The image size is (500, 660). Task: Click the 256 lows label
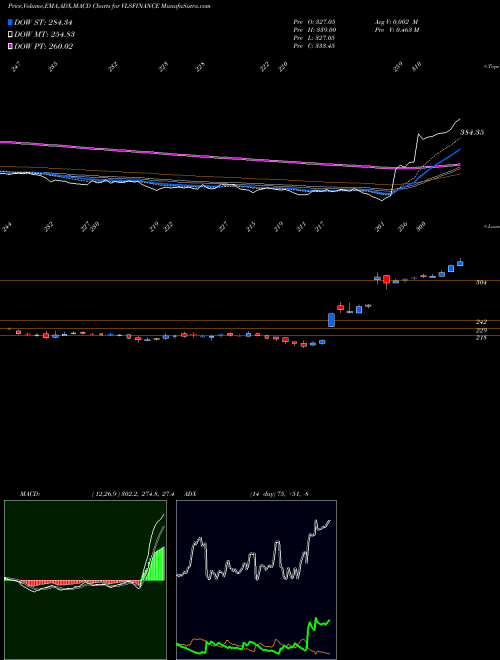(403, 227)
